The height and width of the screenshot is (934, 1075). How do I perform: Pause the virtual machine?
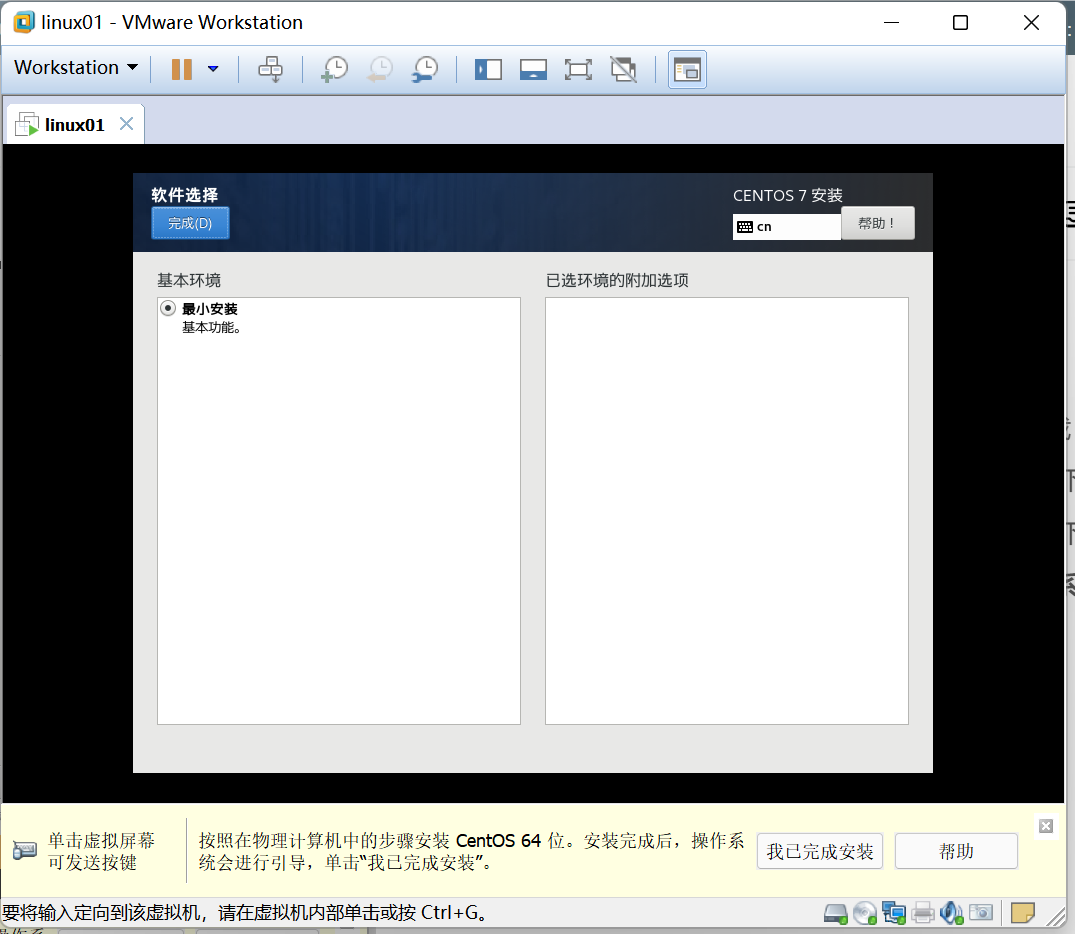pos(182,69)
